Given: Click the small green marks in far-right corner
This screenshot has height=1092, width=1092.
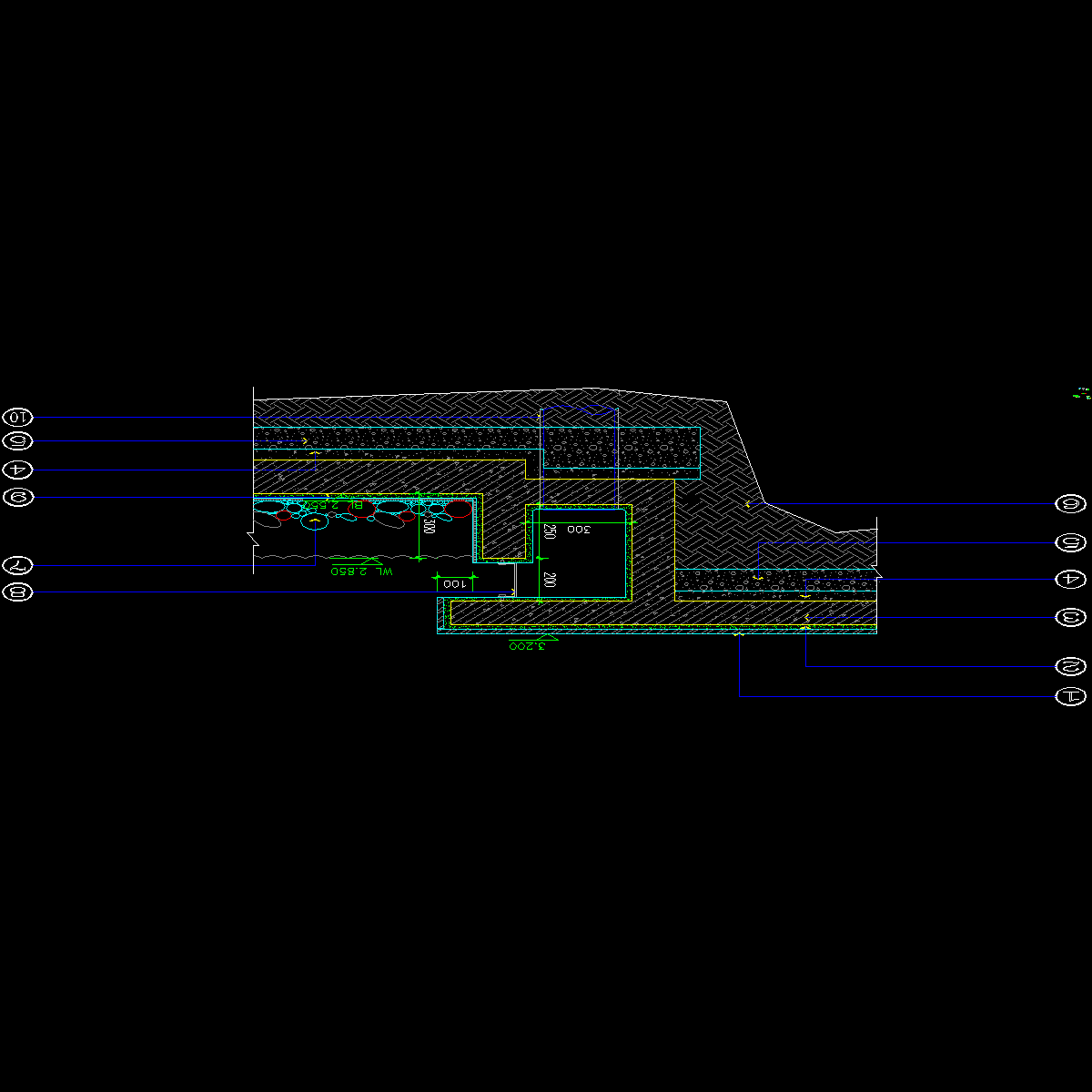Looking at the screenshot, I should coord(1082,393).
